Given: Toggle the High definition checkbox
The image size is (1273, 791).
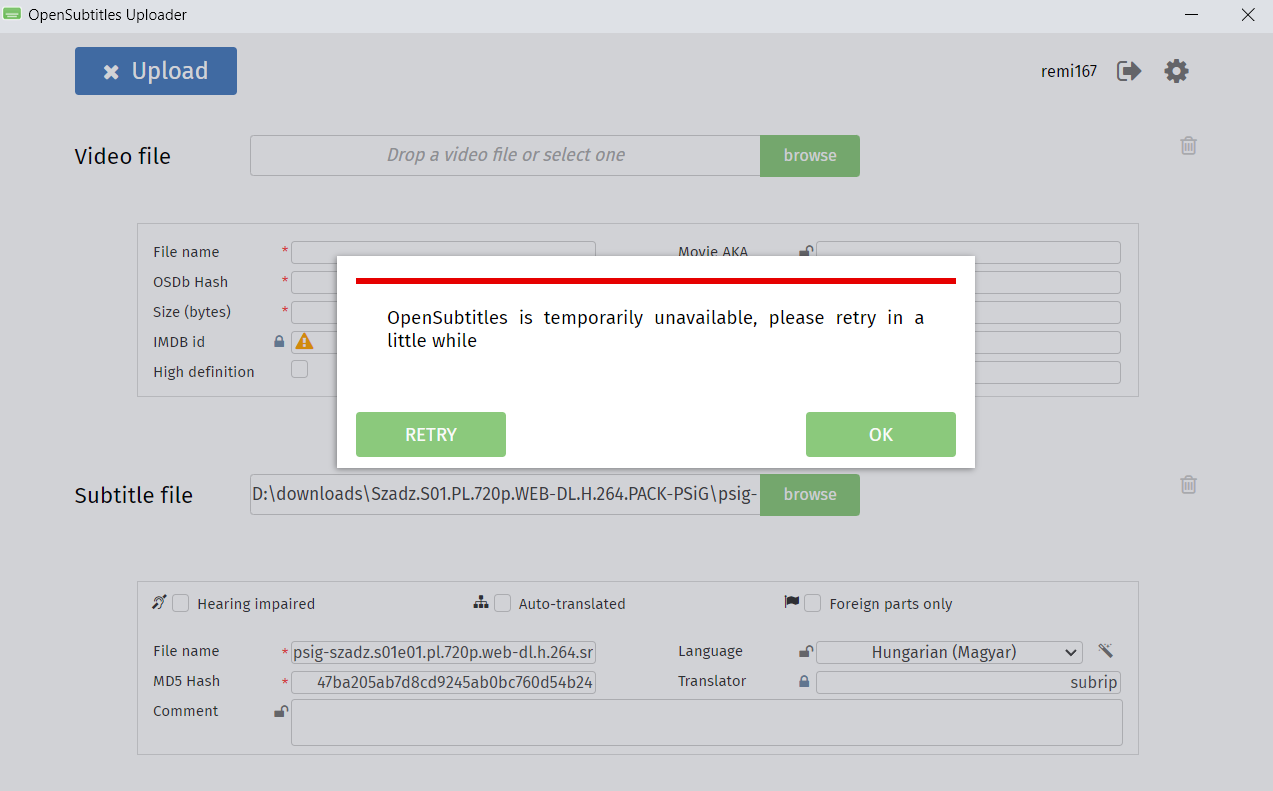Looking at the screenshot, I should coord(299,370).
